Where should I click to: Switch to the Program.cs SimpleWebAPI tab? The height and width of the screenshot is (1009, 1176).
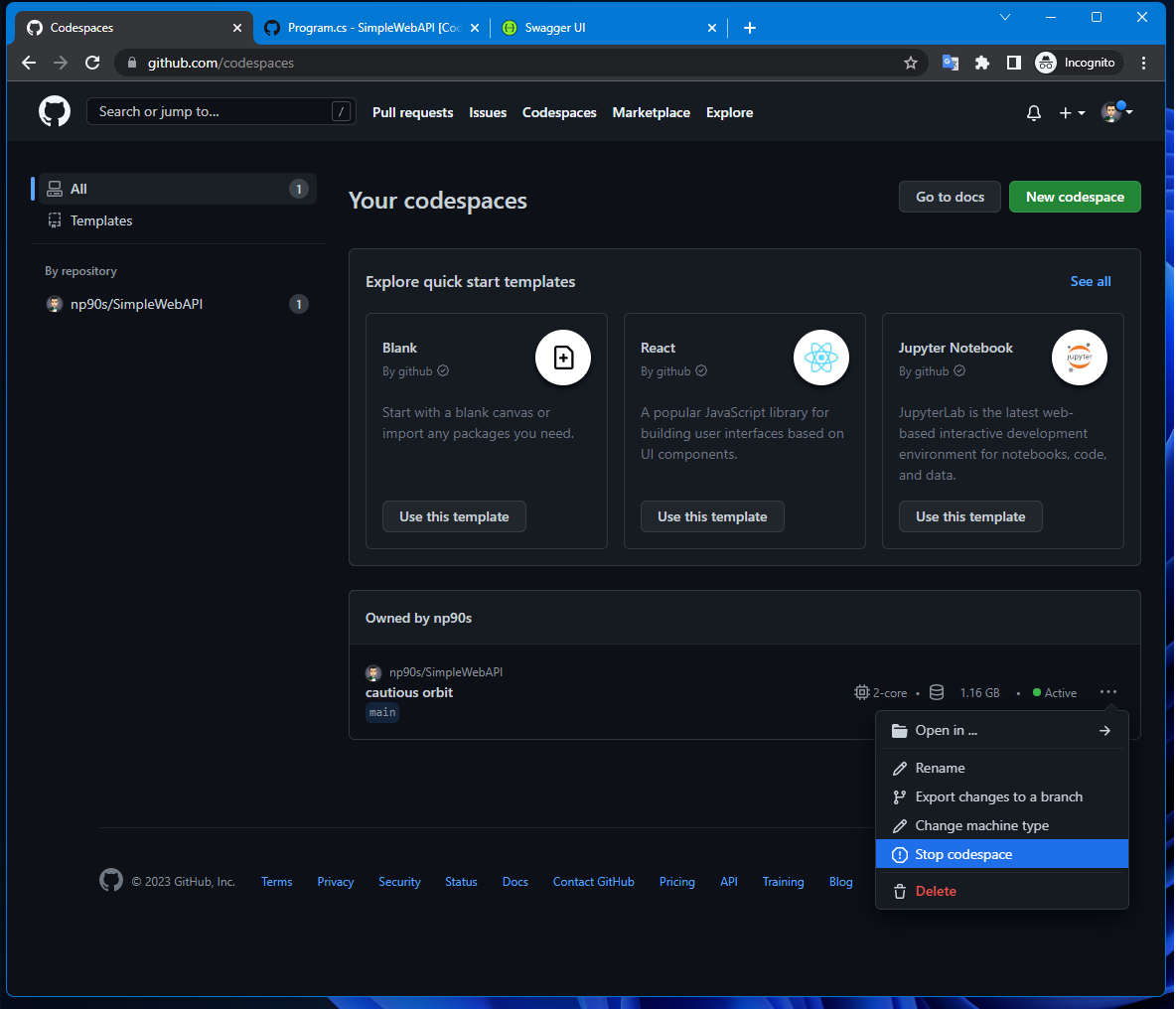372,28
